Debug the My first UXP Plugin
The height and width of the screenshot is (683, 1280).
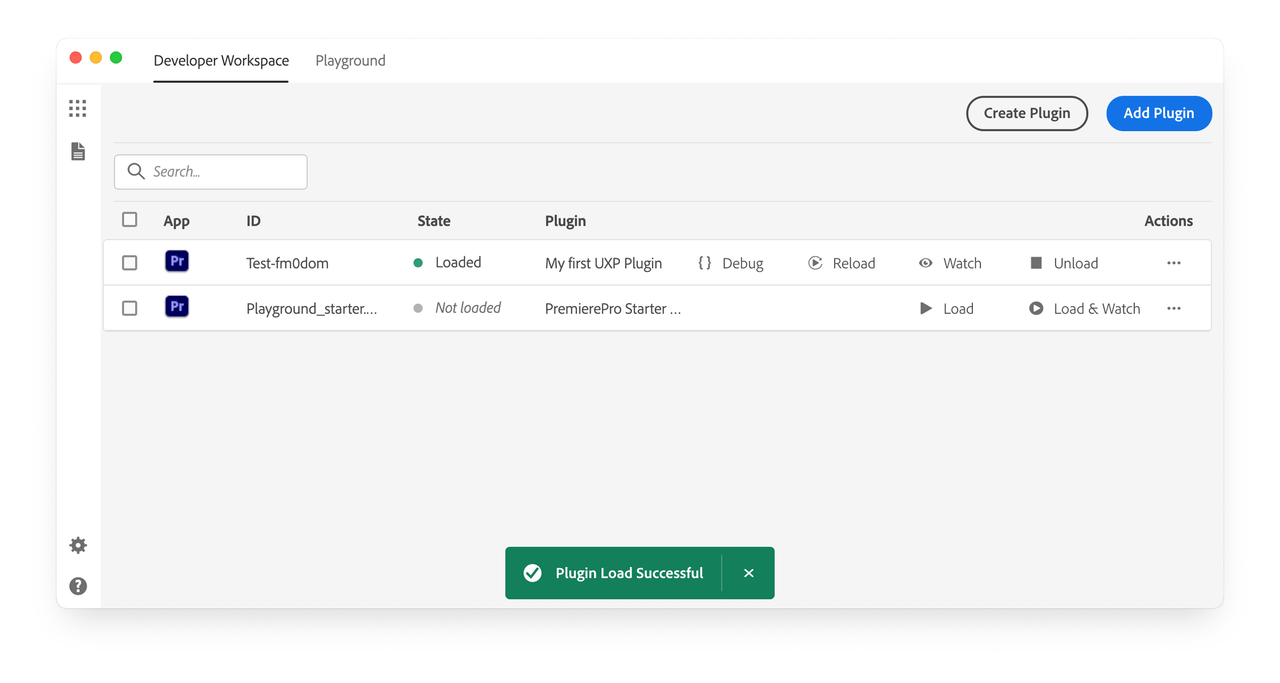pos(731,263)
